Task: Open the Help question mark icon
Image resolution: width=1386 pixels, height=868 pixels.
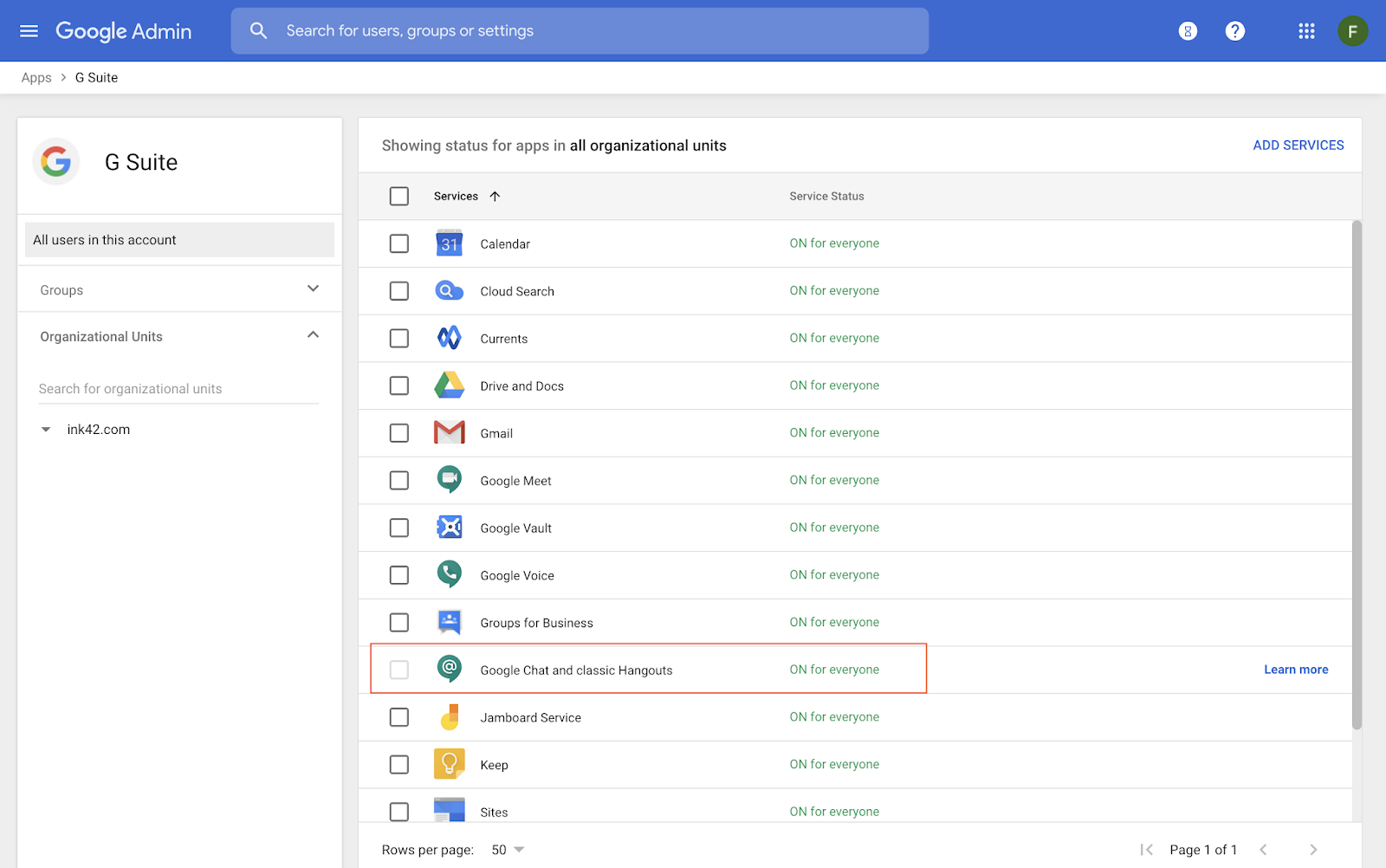Action: tap(1235, 31)
